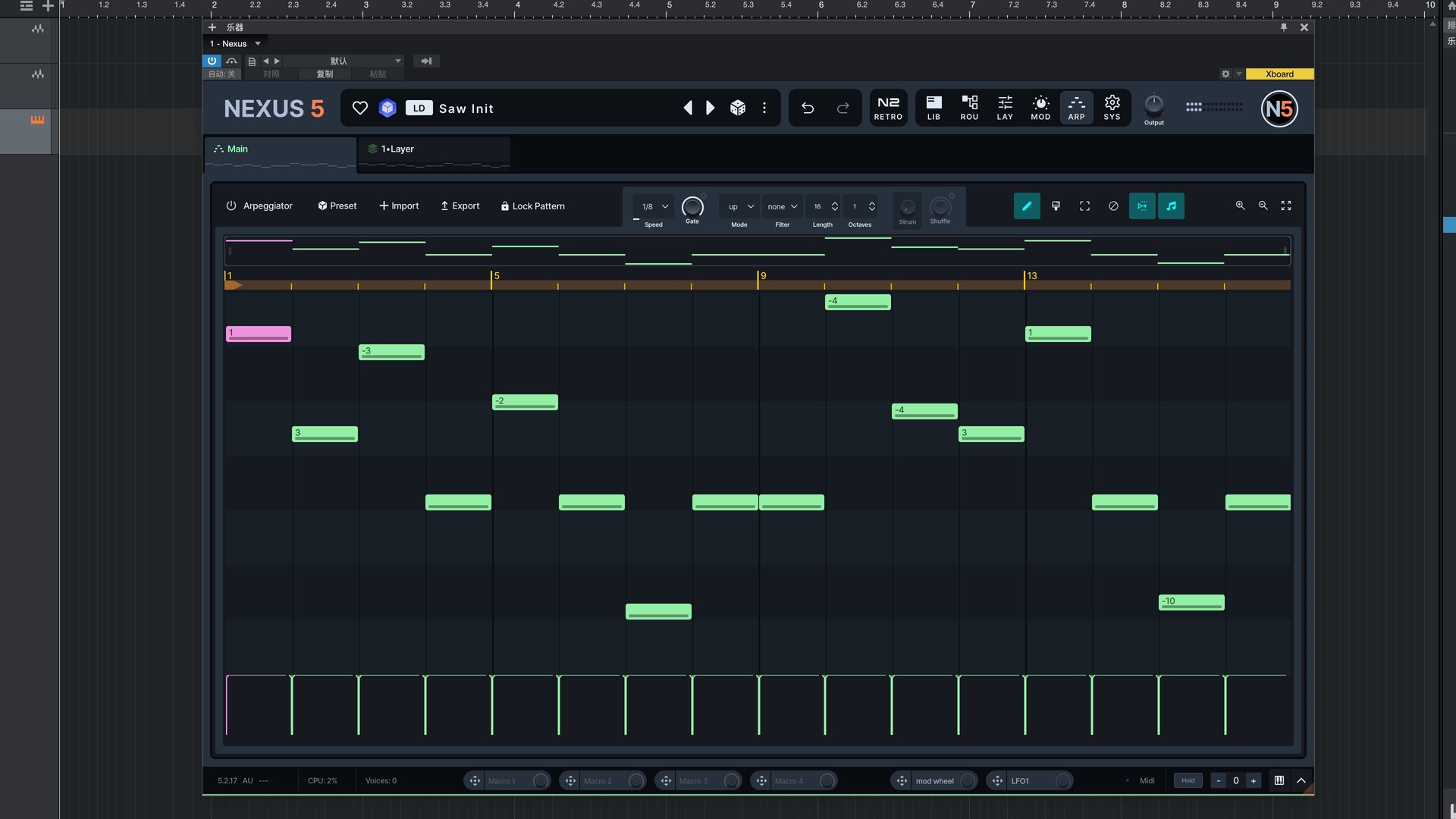Adjust the Output knob

point(1153,105)
